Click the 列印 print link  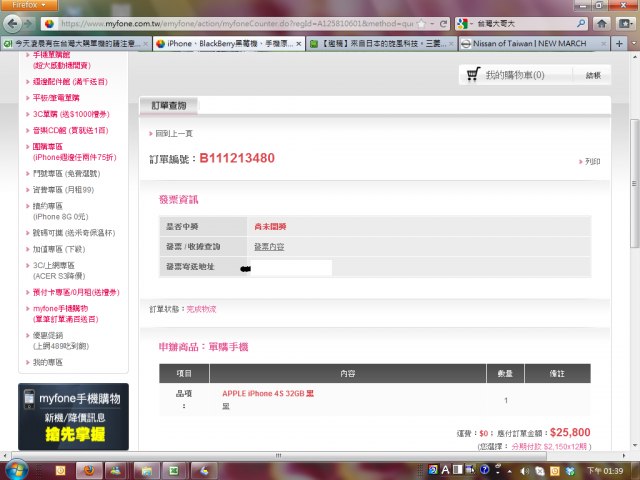(x=592, y=161)
